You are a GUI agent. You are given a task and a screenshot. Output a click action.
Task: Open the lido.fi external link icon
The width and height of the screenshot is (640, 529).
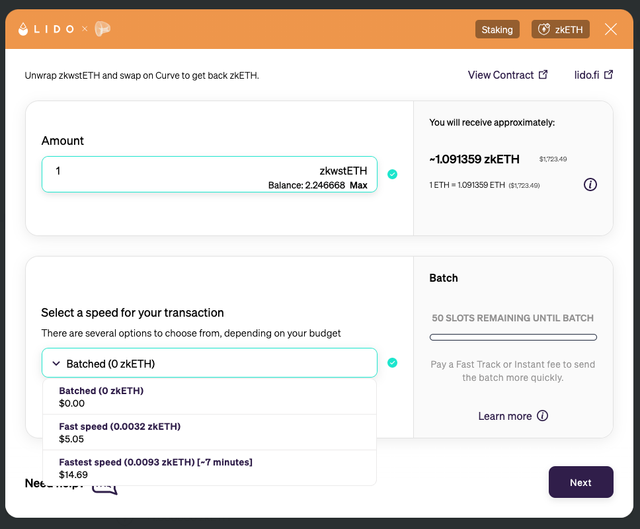[609, 75]
